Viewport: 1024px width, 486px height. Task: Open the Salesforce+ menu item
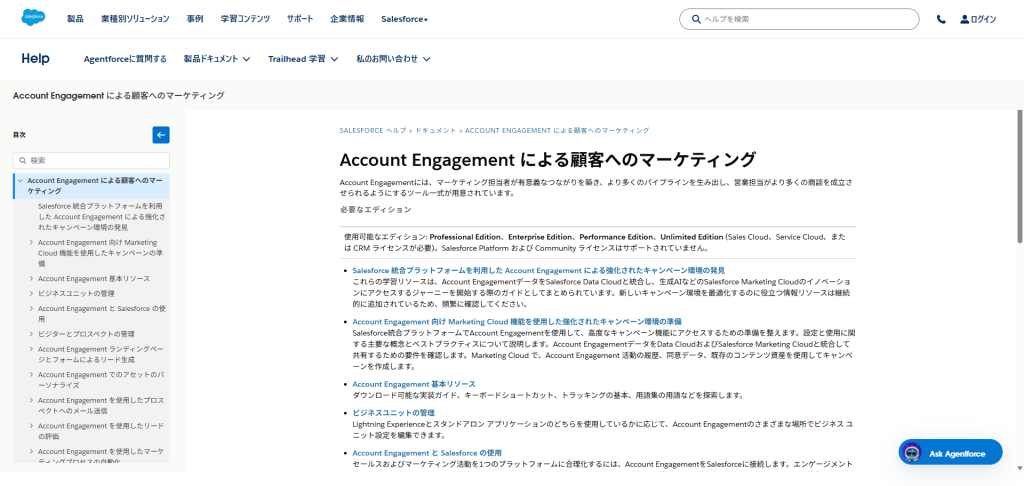tap(405, 20)
